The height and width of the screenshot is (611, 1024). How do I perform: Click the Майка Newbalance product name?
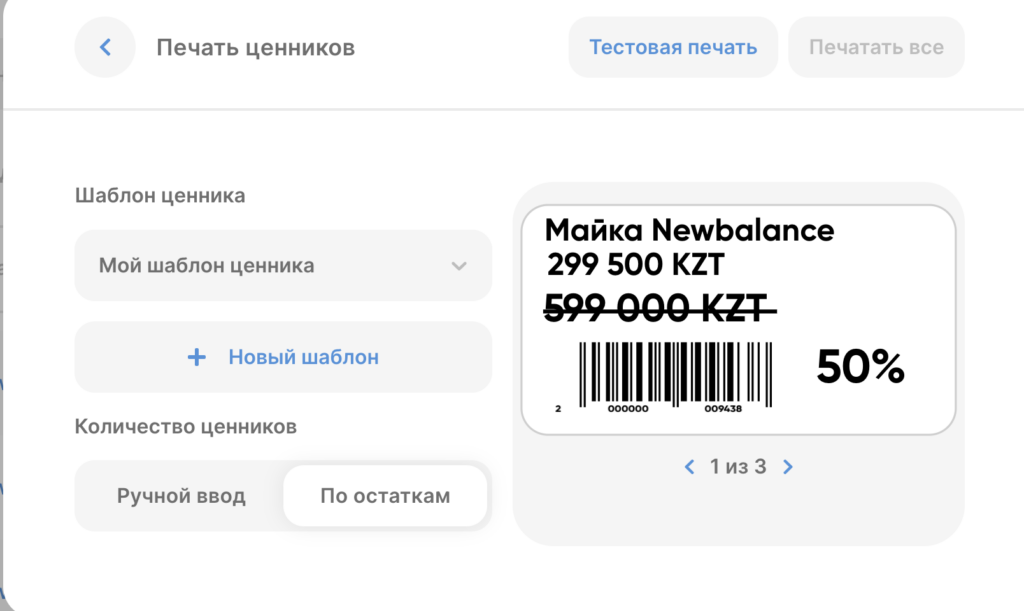pyautogui.click(x=689, y=230)
